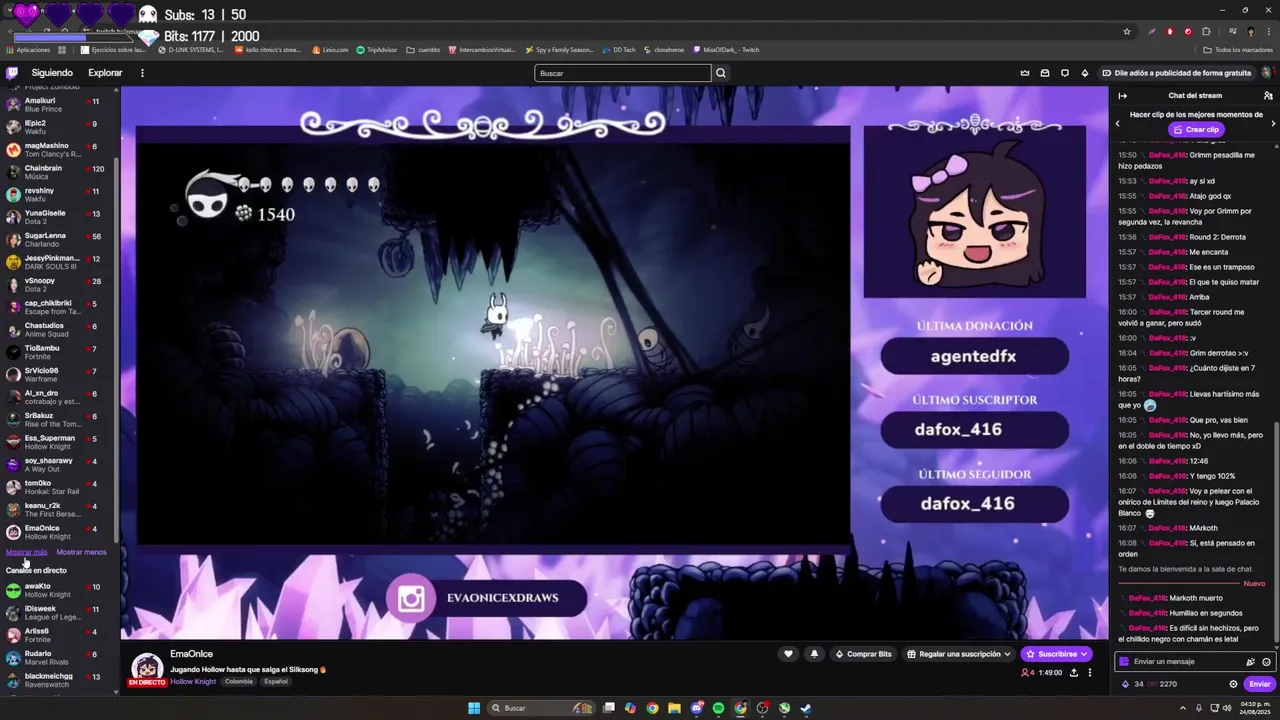Screen dimensions: 1280x720
Task: Click the EmaOnIce channel name title
Action: (191, 654)
